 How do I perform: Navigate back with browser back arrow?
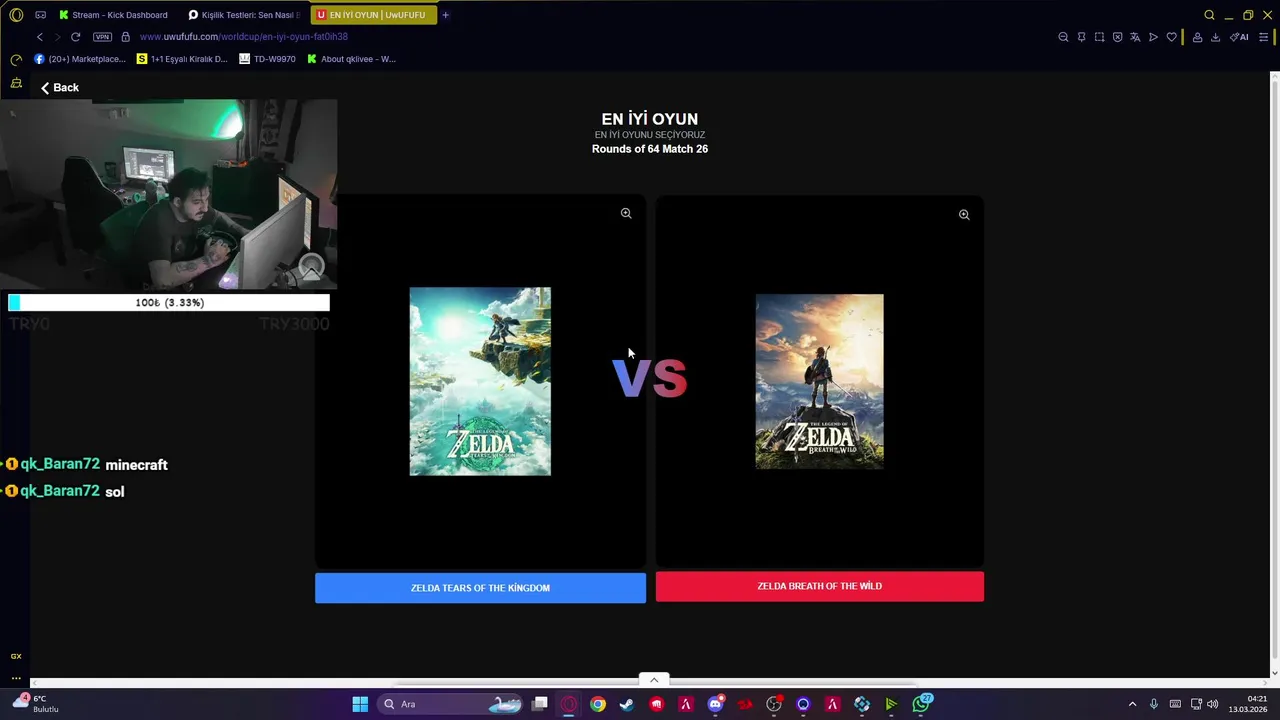40,37
